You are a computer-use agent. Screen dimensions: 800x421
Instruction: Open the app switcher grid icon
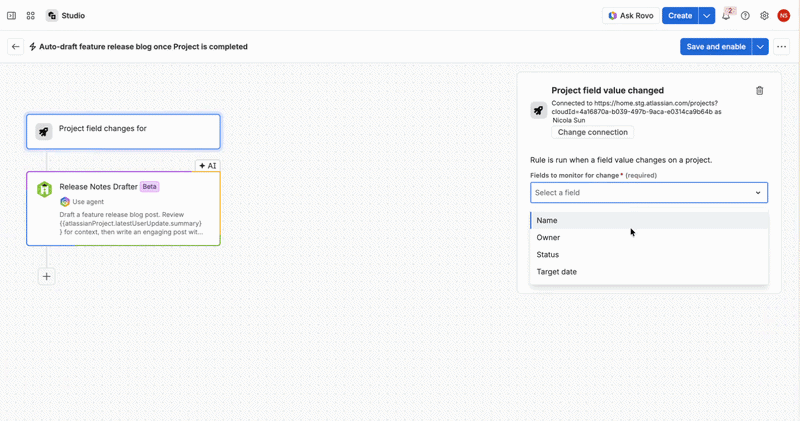(31, 16)
